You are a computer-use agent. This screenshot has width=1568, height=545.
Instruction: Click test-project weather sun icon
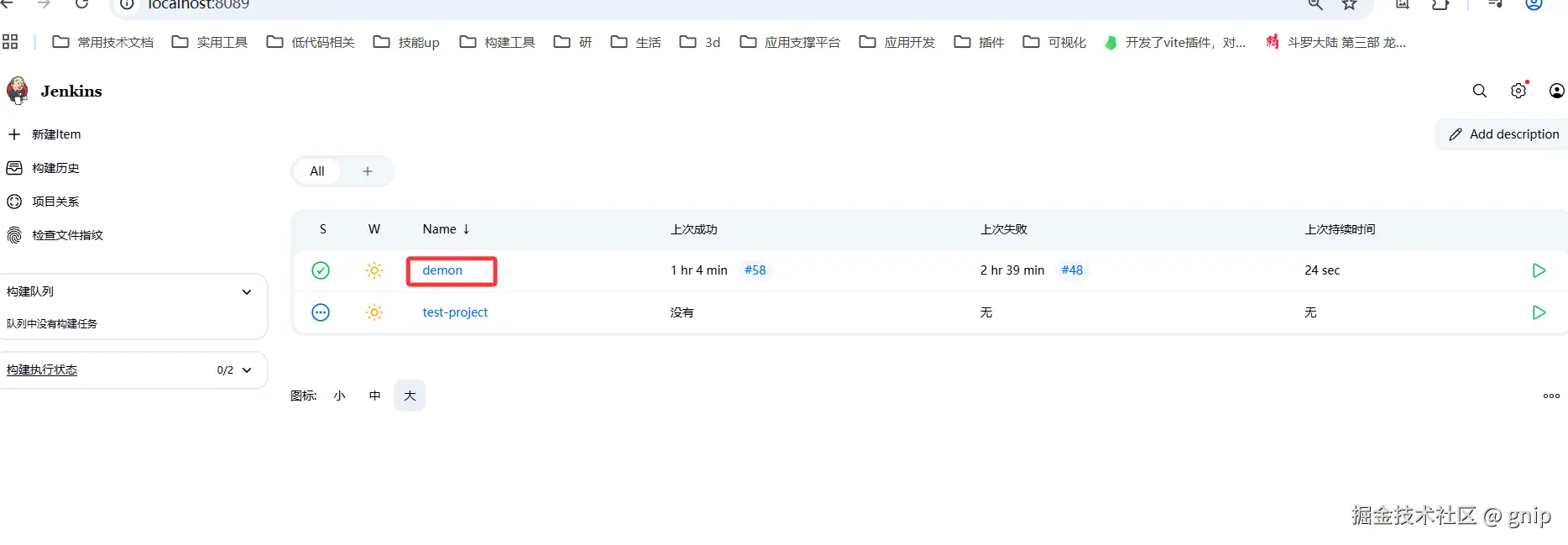coord(374,312)
